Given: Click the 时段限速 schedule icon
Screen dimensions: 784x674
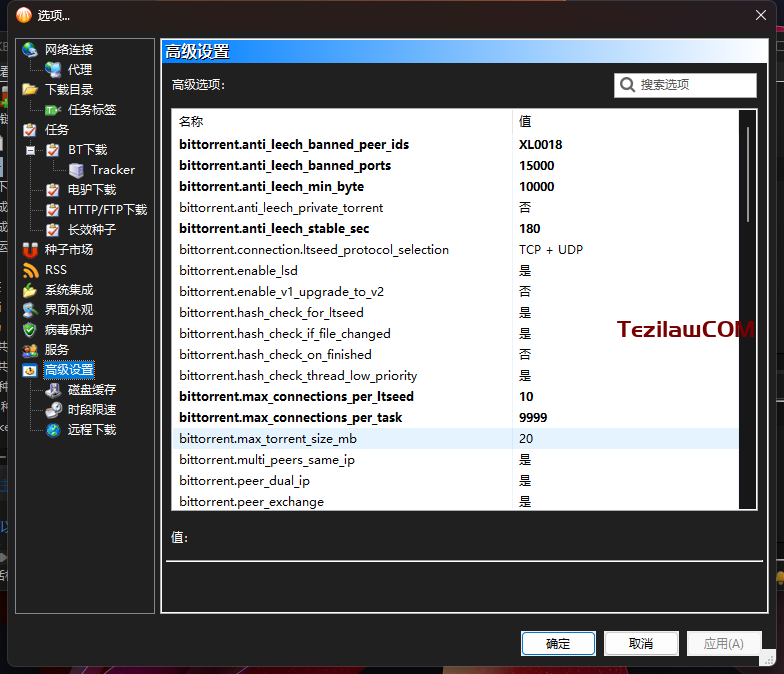Looking at the screenshot, I should coord(53,410).
